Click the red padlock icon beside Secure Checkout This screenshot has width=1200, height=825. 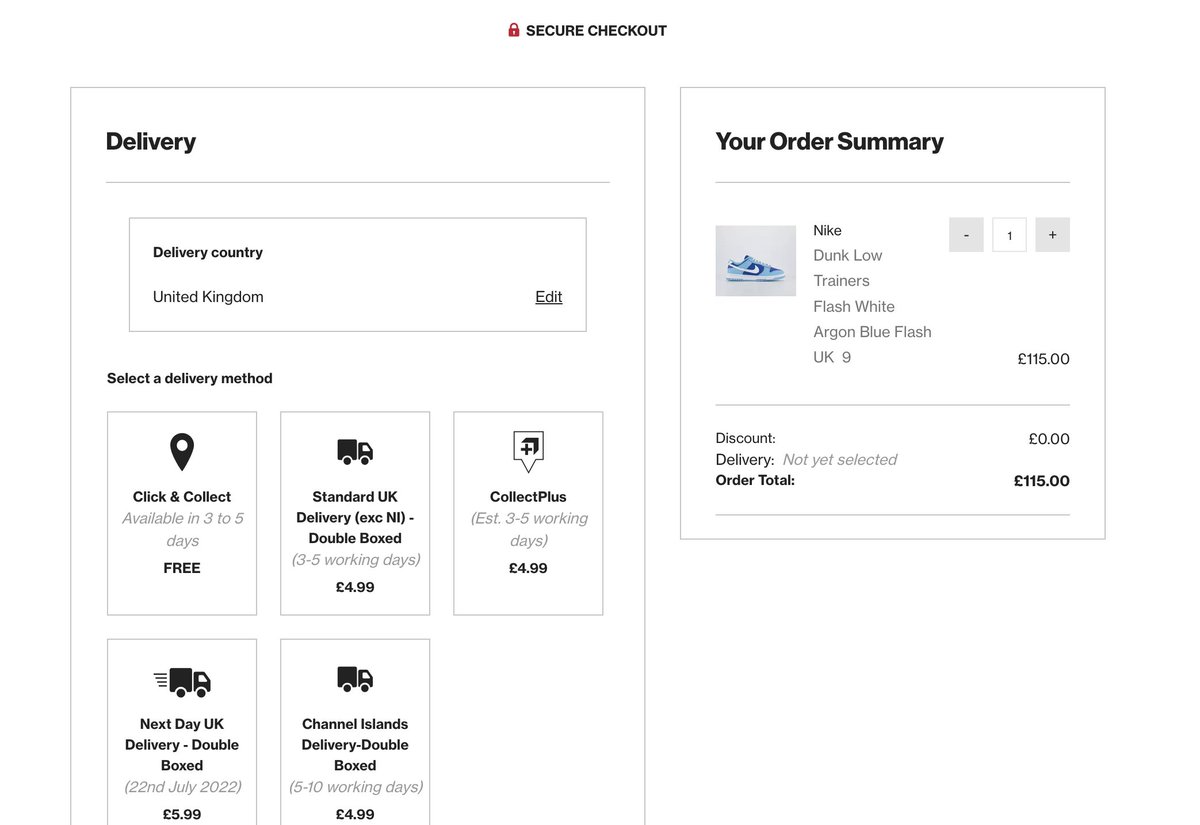click(x=514, y=30)
